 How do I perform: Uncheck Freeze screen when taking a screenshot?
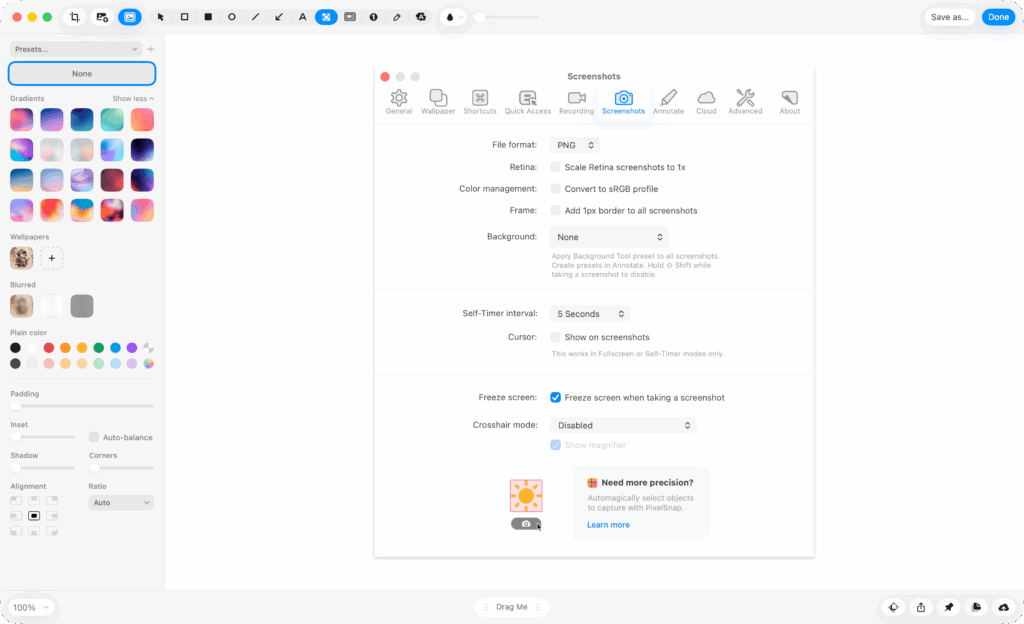[x=555, y=397]
